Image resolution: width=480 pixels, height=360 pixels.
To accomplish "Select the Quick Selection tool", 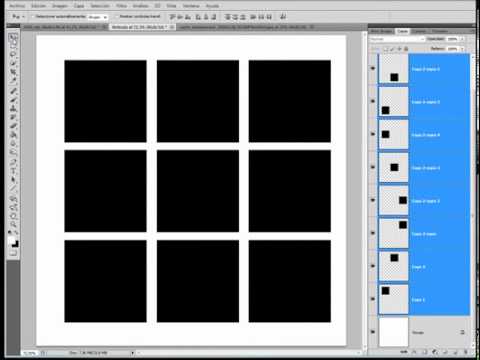I will pyautogui.click(x=13, y=63).
